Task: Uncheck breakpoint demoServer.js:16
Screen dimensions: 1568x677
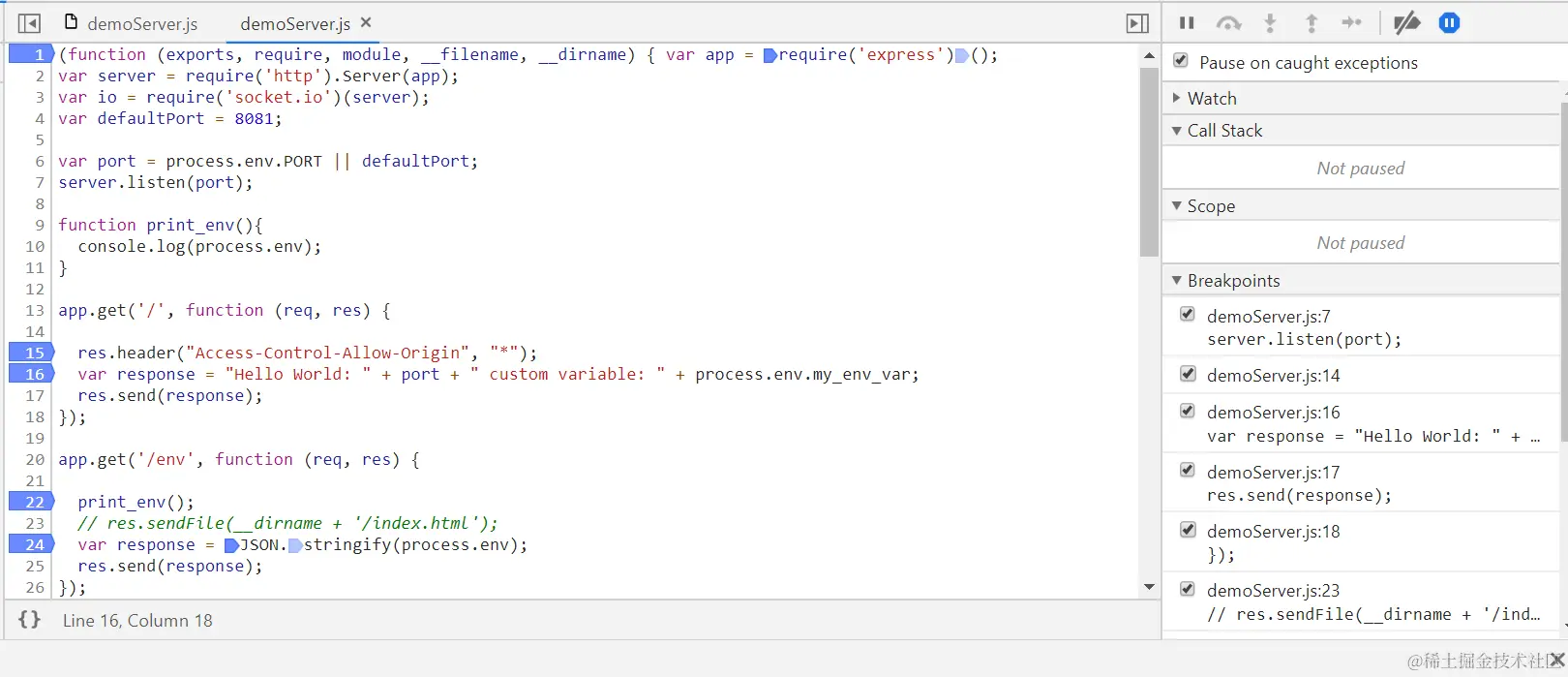Action: [x=1188, y=410]
